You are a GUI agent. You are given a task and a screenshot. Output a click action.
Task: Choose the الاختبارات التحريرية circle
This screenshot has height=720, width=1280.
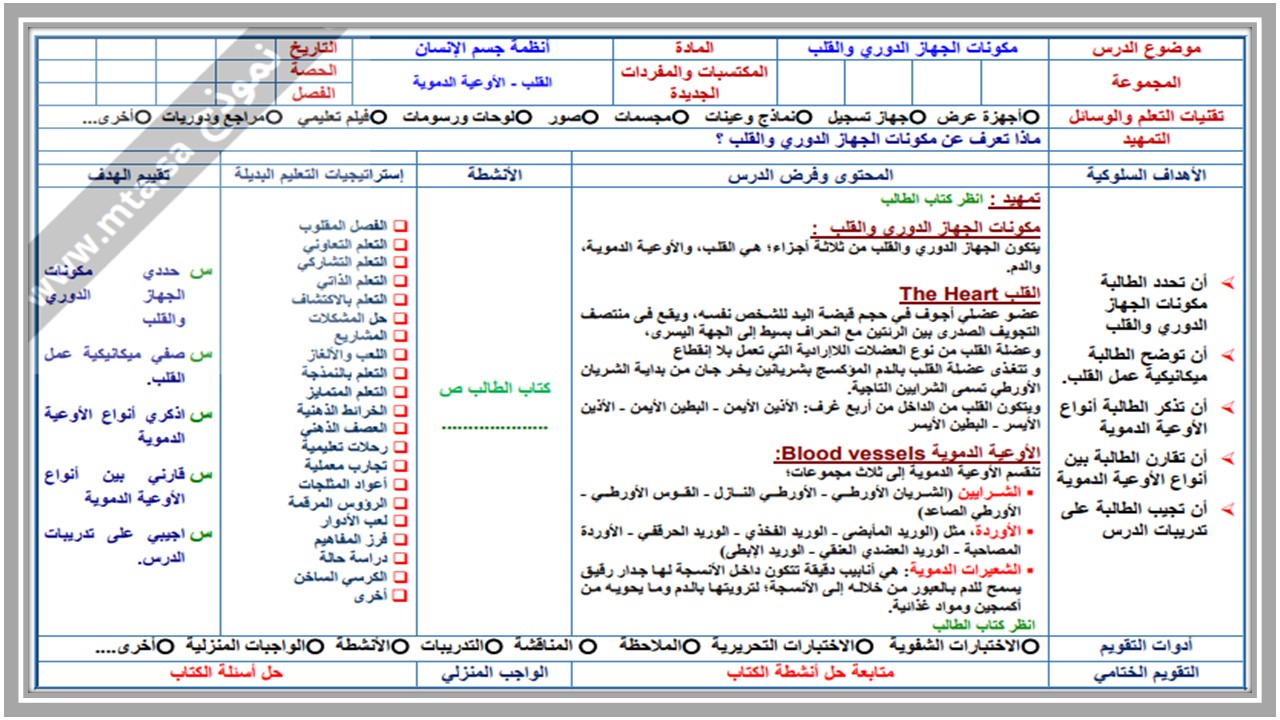865,646
